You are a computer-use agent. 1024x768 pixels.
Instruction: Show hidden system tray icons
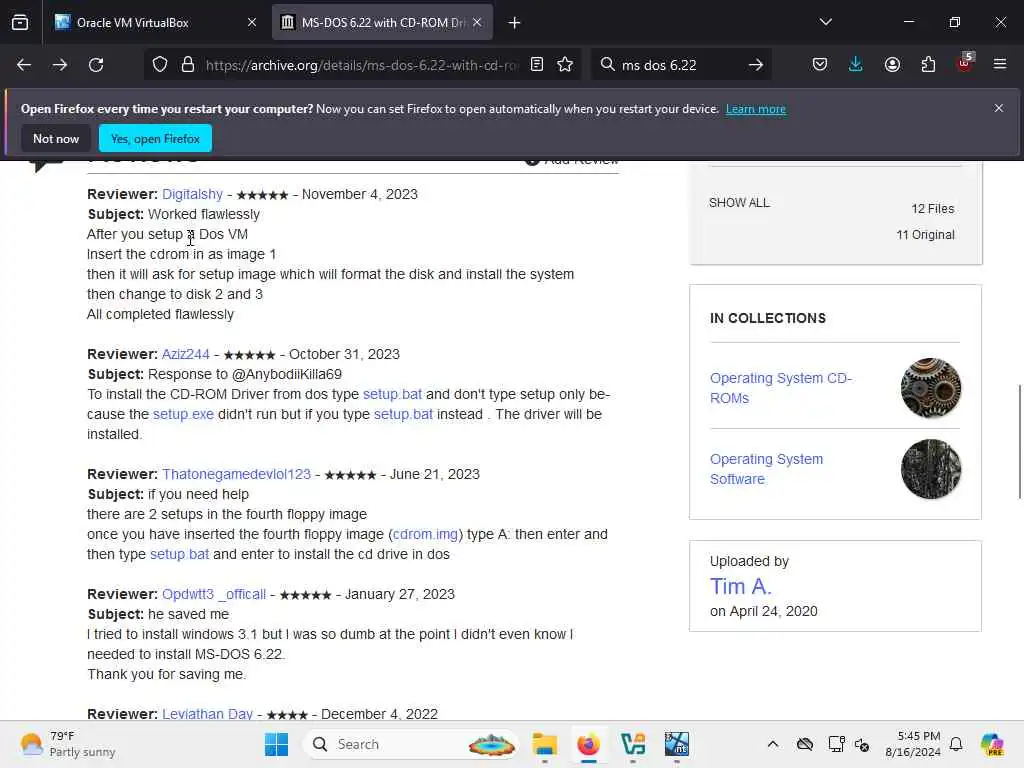click(x=773, y=744)
